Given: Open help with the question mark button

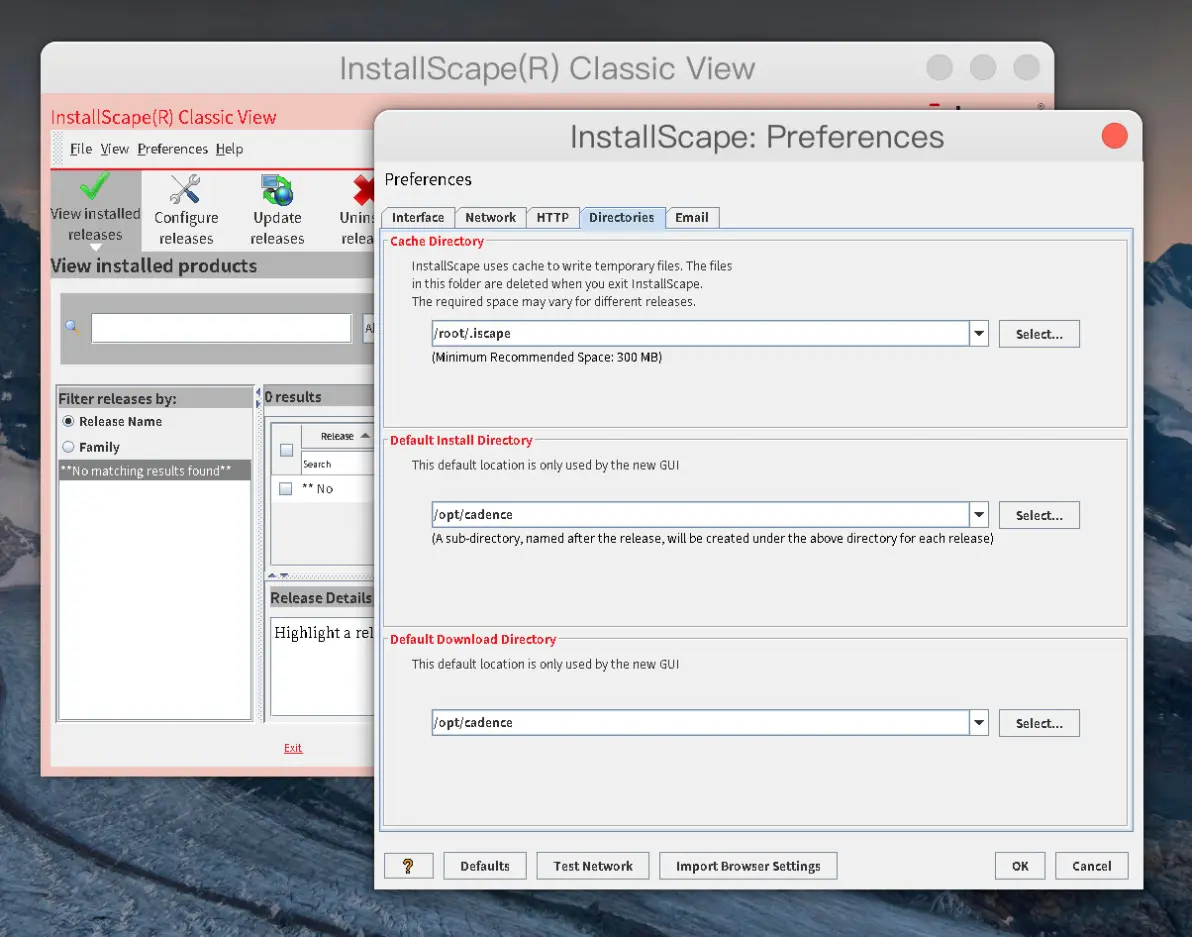Looking at the screenshot, I should pyautogui.click(x=408, y=866).
